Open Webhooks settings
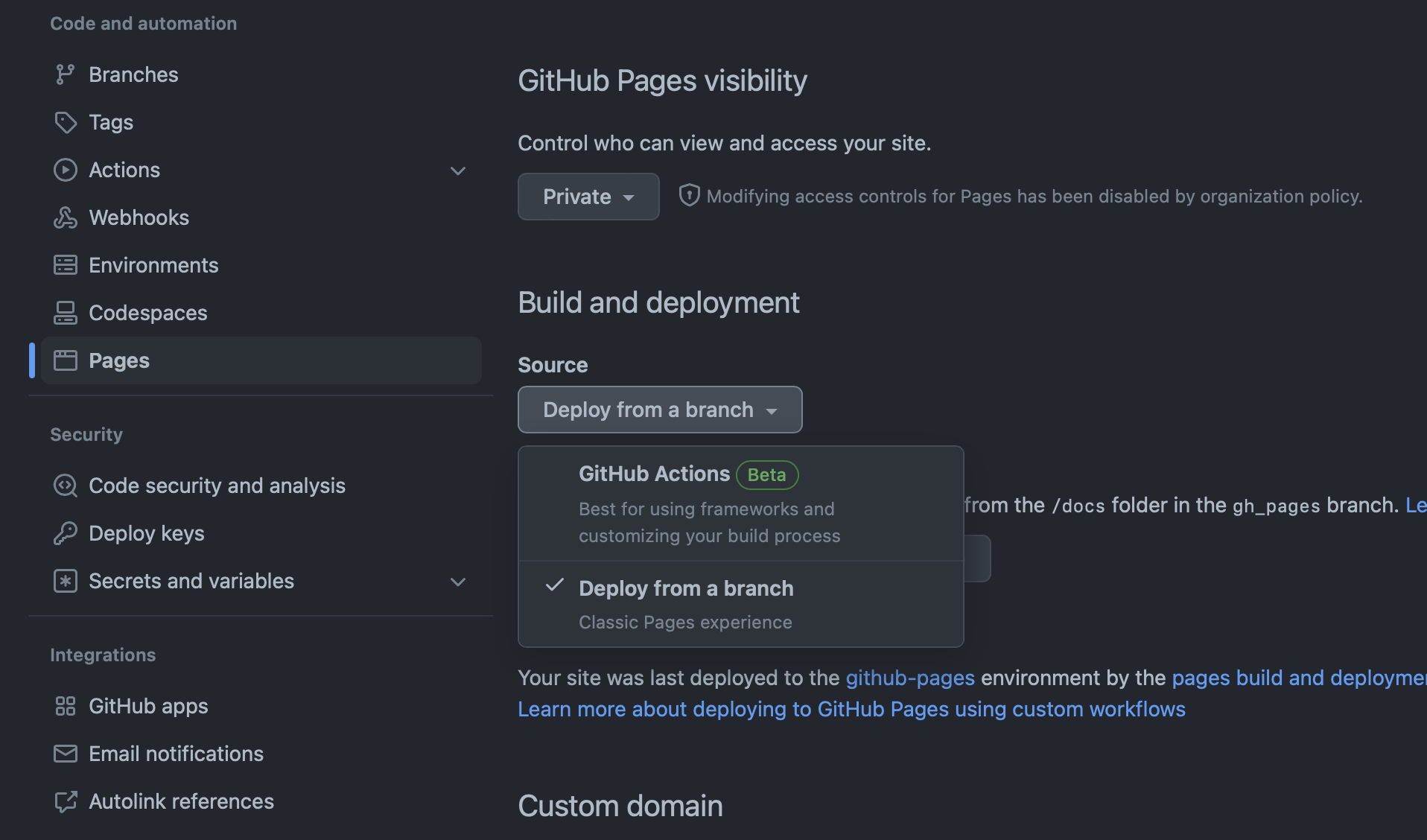1427x840 pixels. tap(261, 217)
